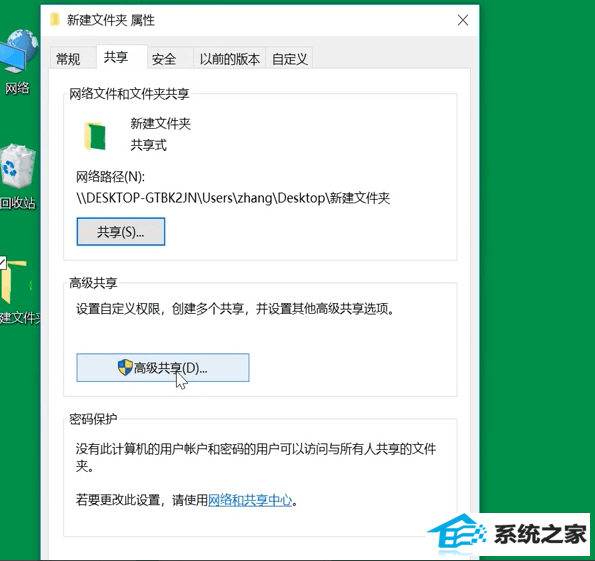This screenshot has height=561, width=595.
Task: Select the 共享 tab
Action: (116, 57)
